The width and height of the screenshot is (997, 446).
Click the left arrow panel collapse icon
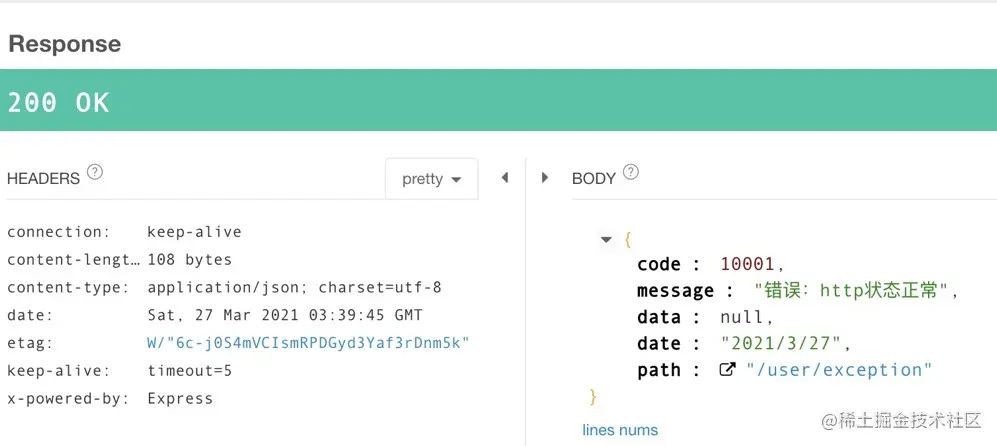505,178
